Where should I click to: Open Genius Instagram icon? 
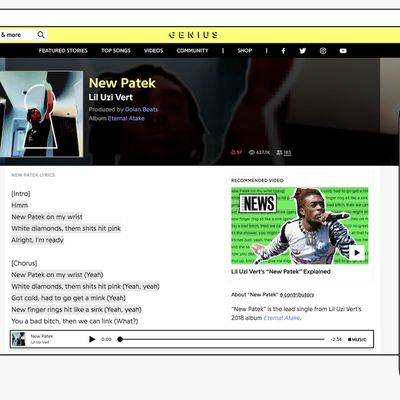click(323, 51)
